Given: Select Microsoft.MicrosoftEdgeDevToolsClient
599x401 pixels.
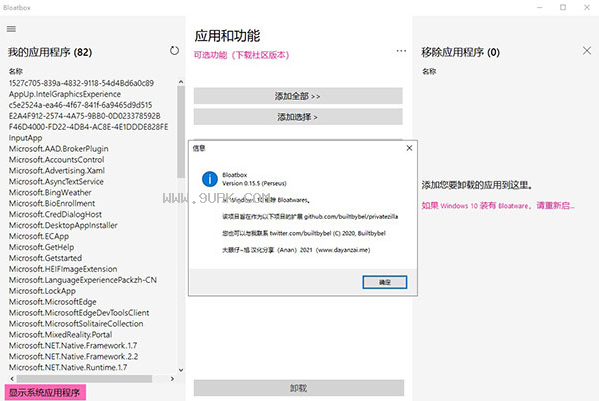Looking at the screenshot, I should click(79, 313).
